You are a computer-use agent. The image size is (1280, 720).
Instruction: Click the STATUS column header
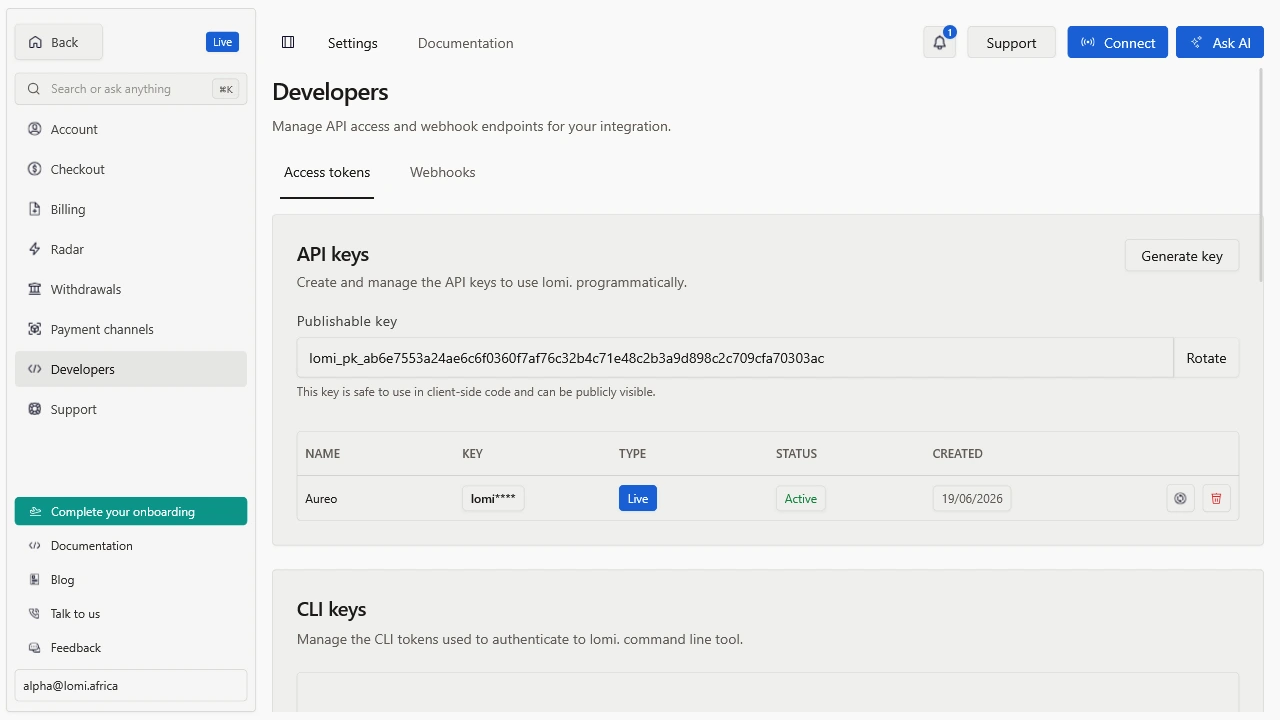point(796,454)
